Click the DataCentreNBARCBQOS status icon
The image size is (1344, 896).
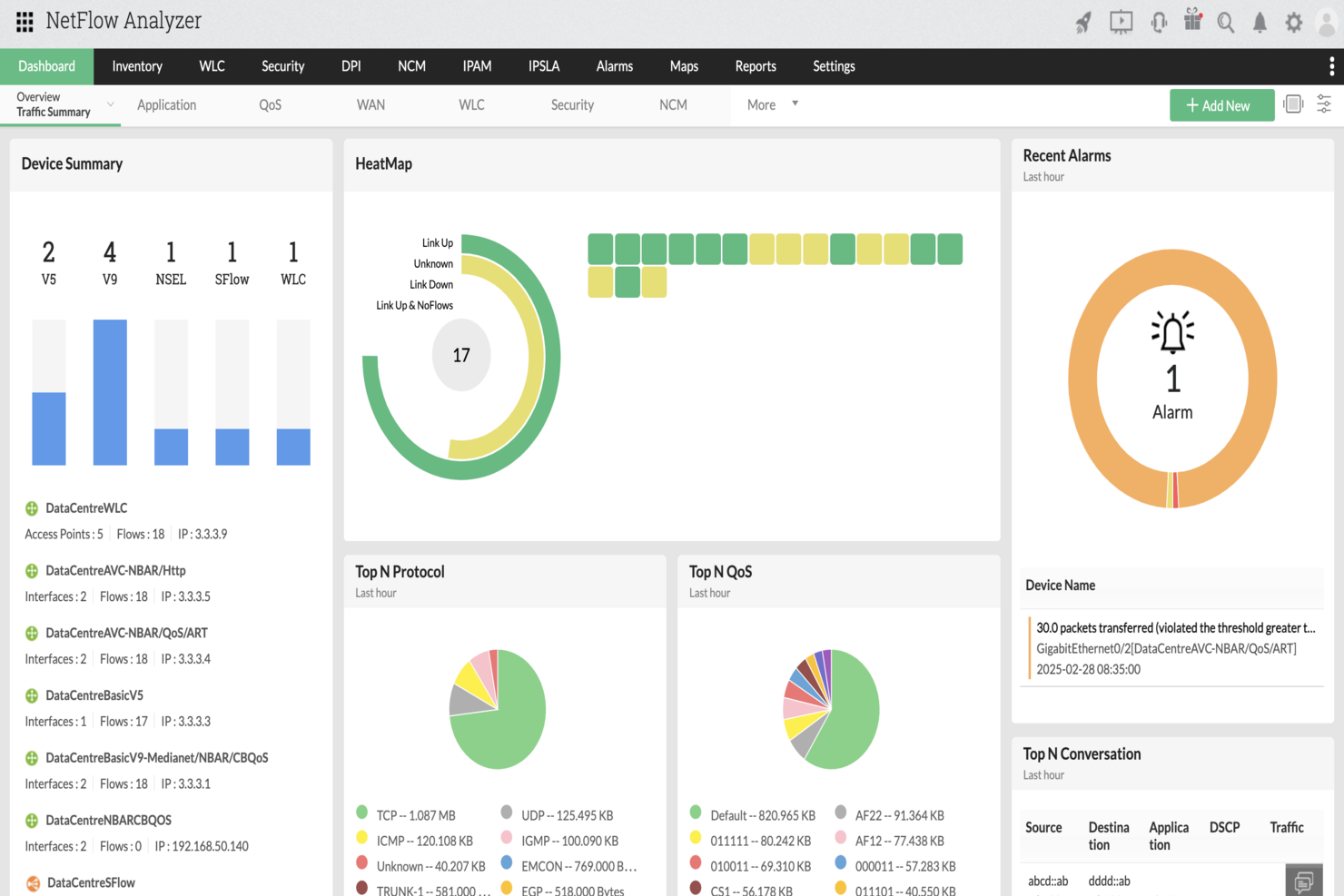point(32,821)
